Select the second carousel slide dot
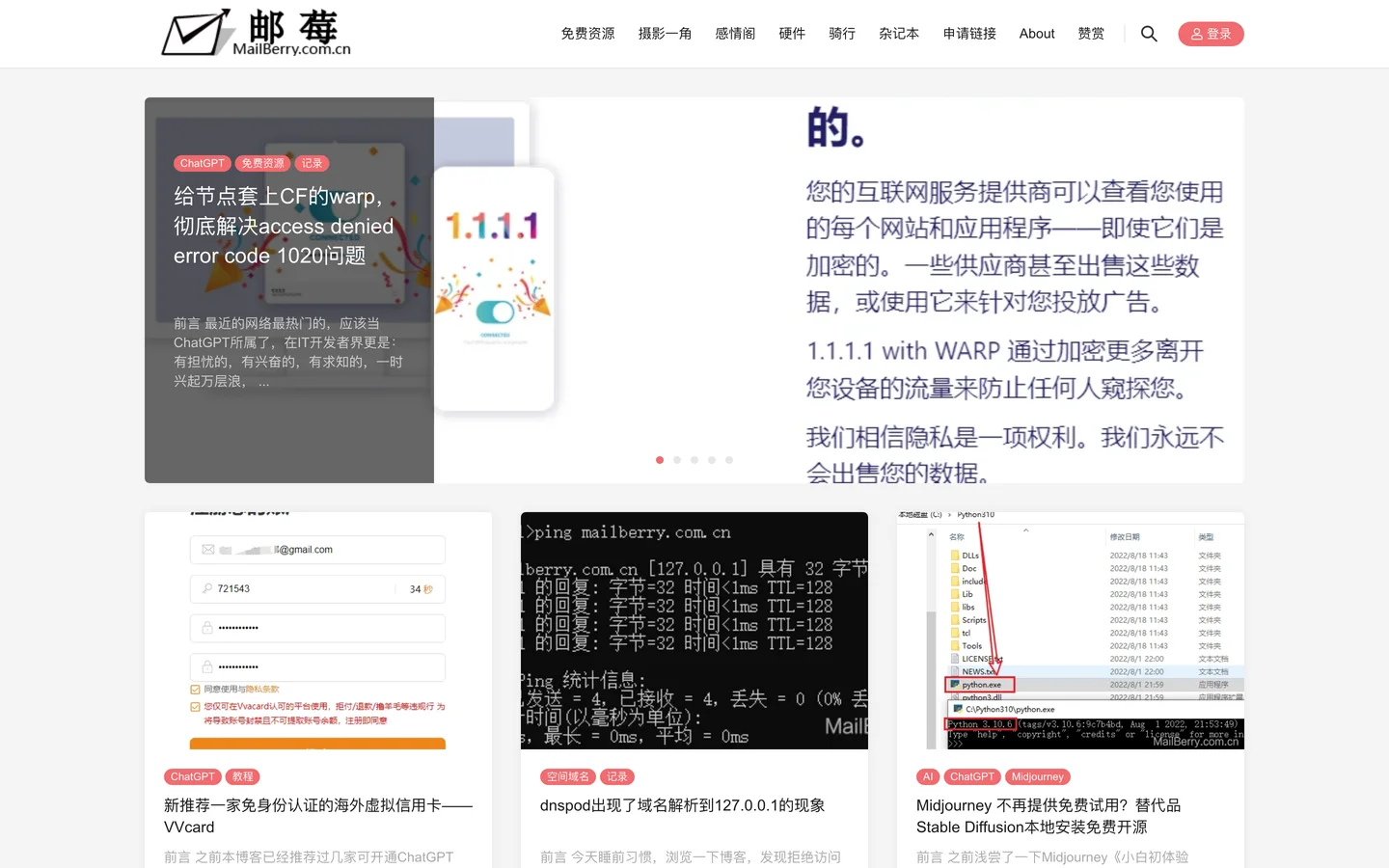The image size is (1389, 868). (x=677, y=460)
